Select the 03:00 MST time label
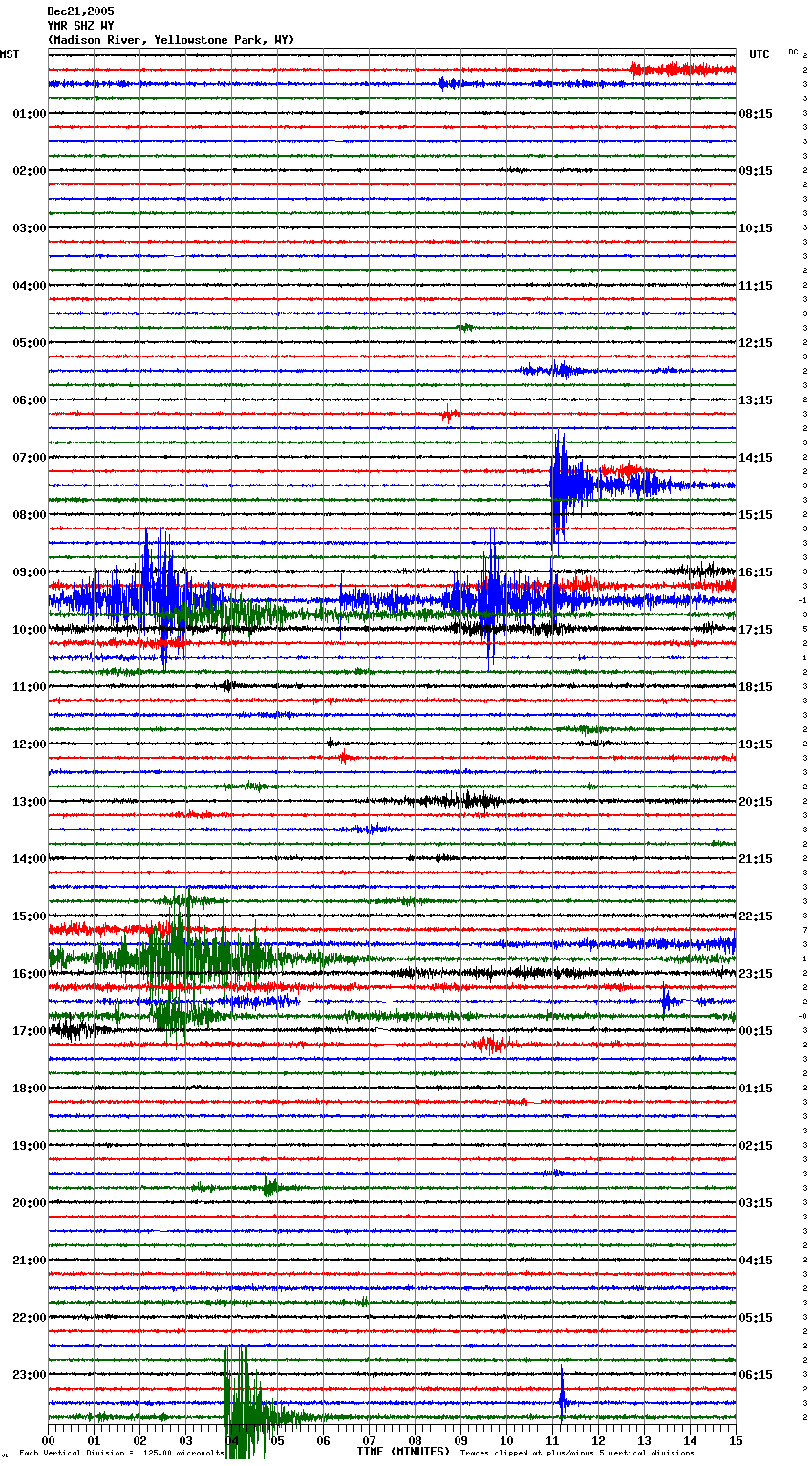The width and height of the screenshot is (812, 1466). click(x=29, y=228)
